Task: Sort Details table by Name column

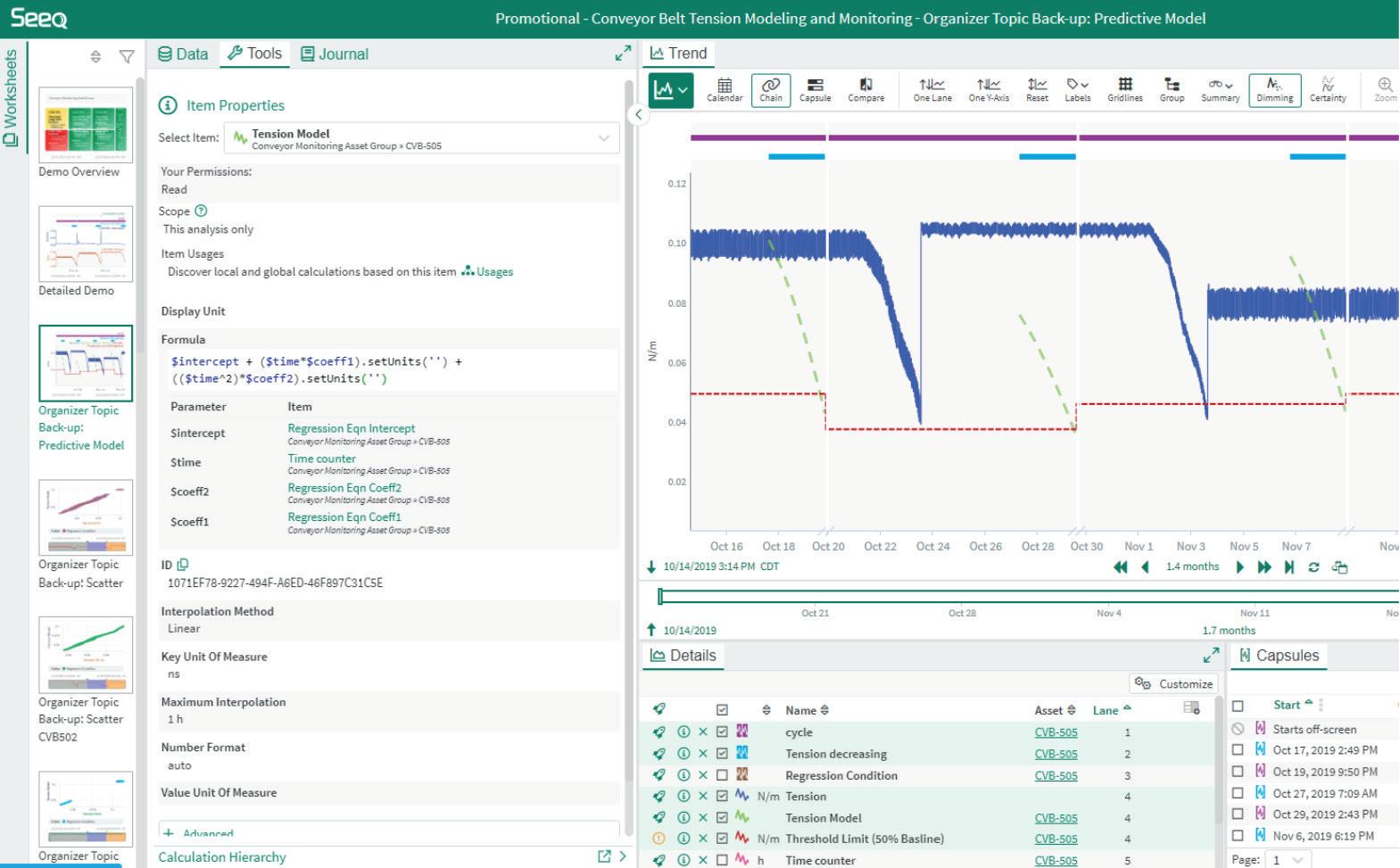Action: pyautogui.click(x=808, y=710)
